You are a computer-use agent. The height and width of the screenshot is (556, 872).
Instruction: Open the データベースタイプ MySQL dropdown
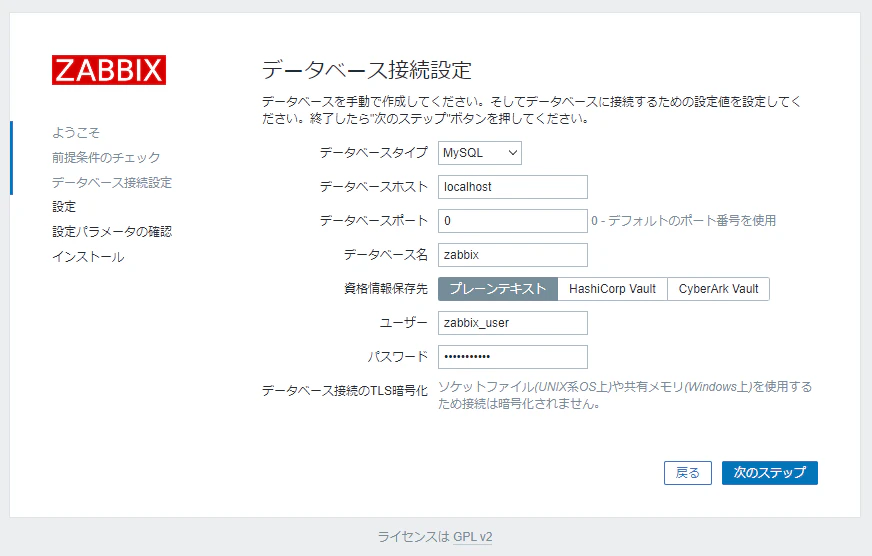[x=479, y=153]
